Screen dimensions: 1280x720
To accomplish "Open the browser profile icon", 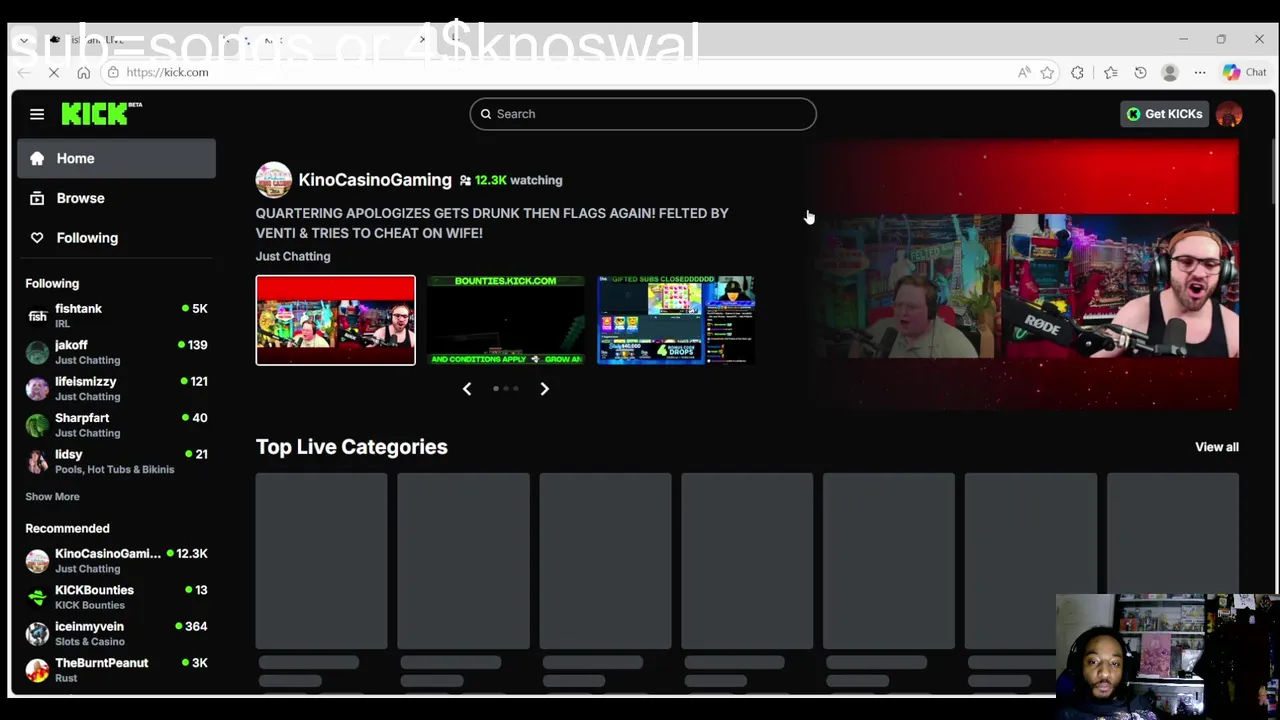I will click(x=1170, y=72).
